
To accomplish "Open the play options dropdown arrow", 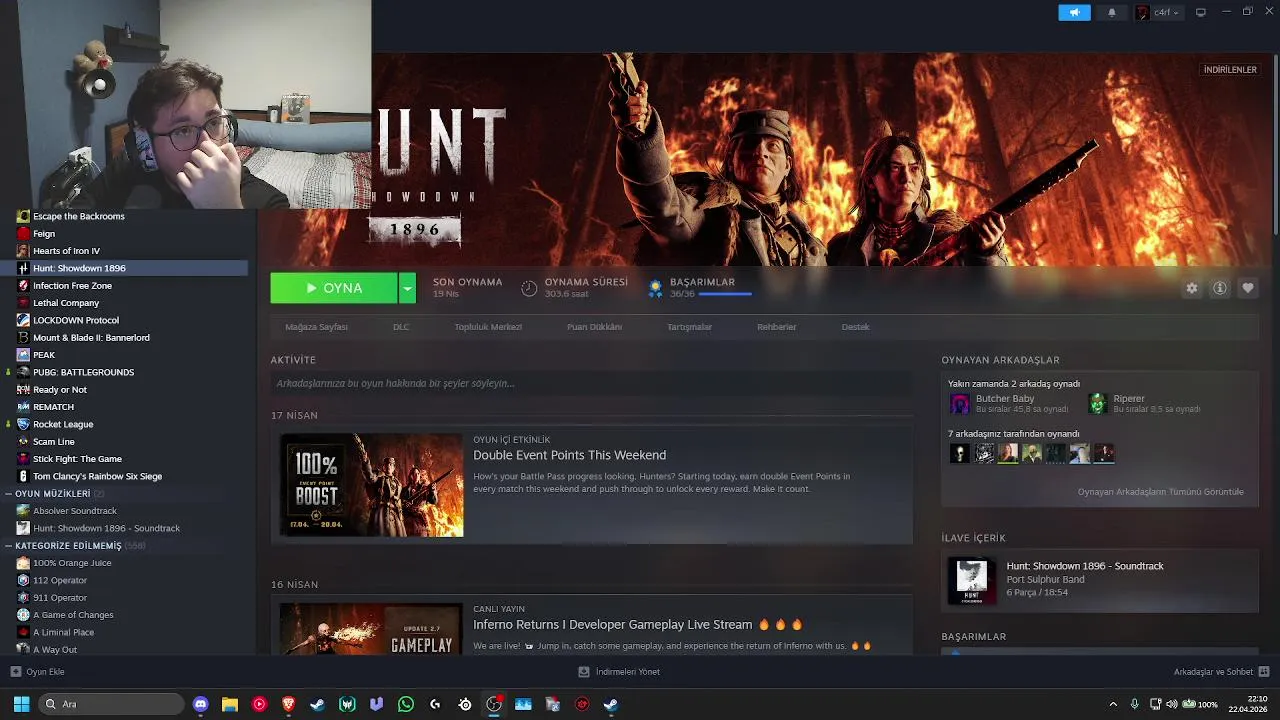I will (407, 288).
